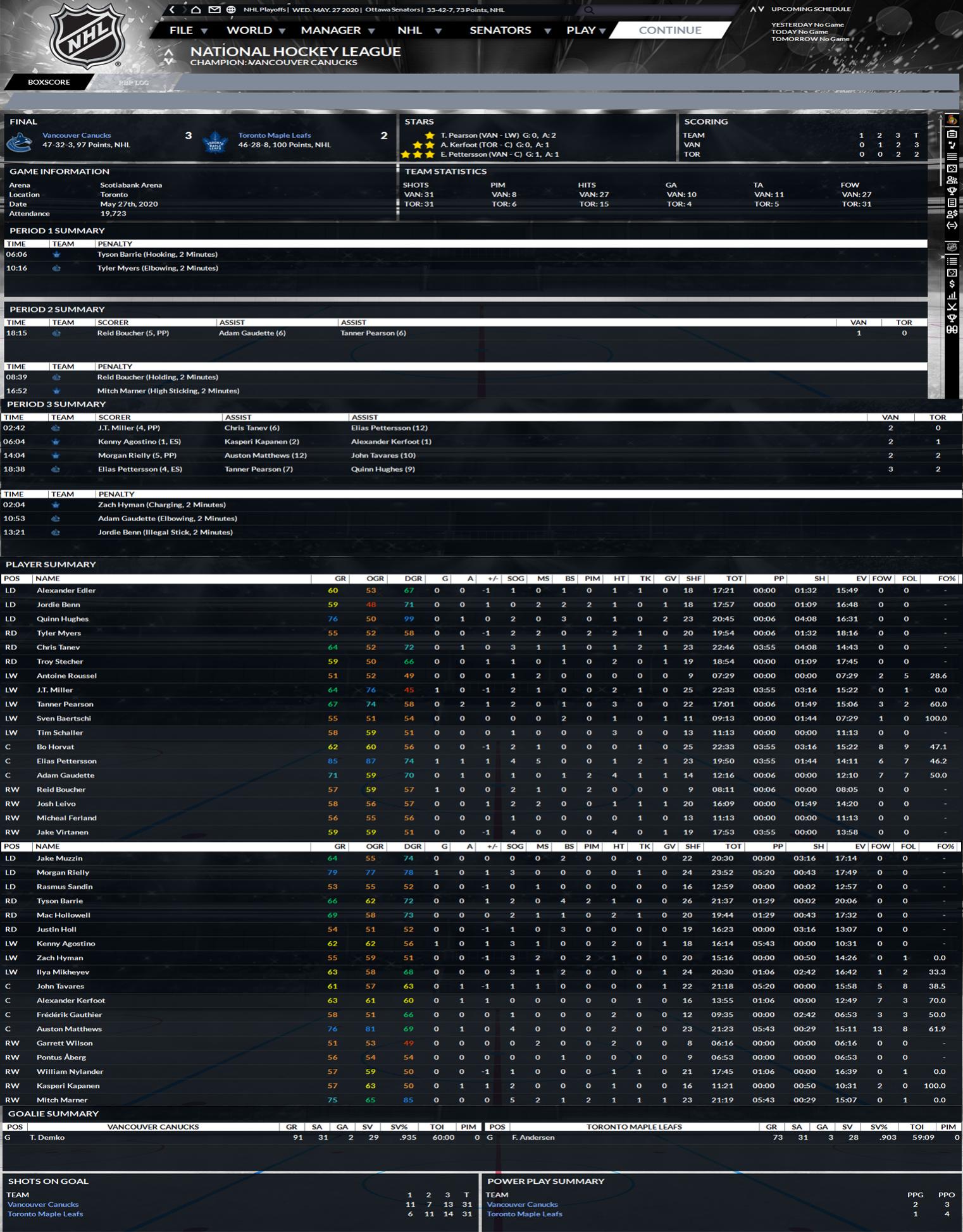Click the Reid Boucher (5, PP) goal

click(133, 333)
